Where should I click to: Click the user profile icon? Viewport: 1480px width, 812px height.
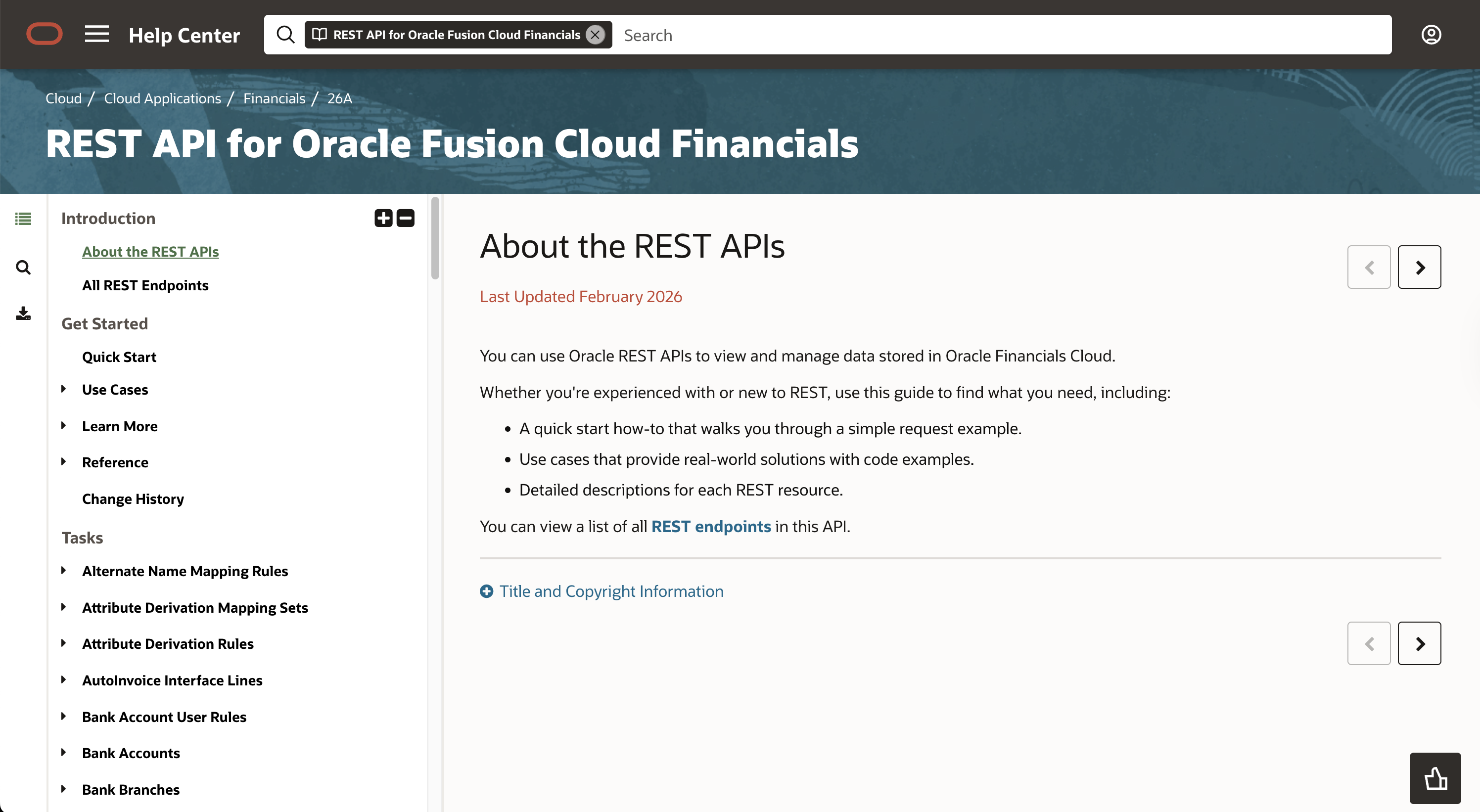[1431, 35]
